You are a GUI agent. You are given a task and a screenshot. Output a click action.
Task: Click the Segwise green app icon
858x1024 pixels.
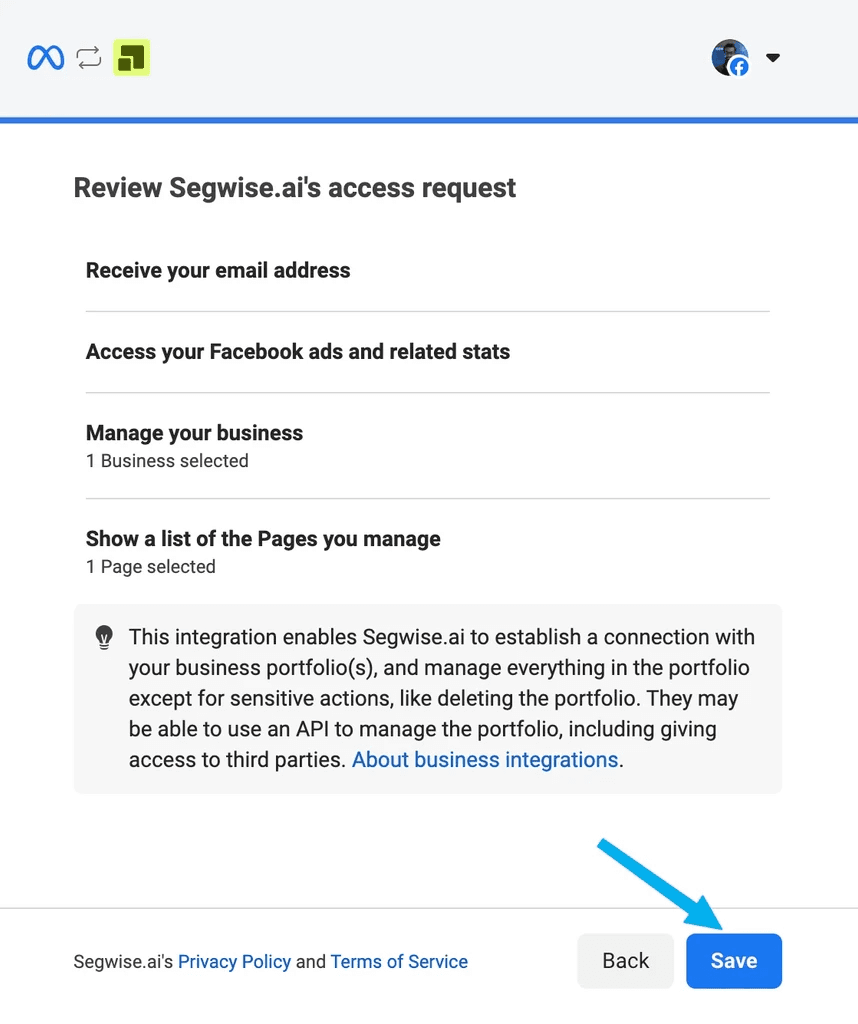click(x=131, y=58)
